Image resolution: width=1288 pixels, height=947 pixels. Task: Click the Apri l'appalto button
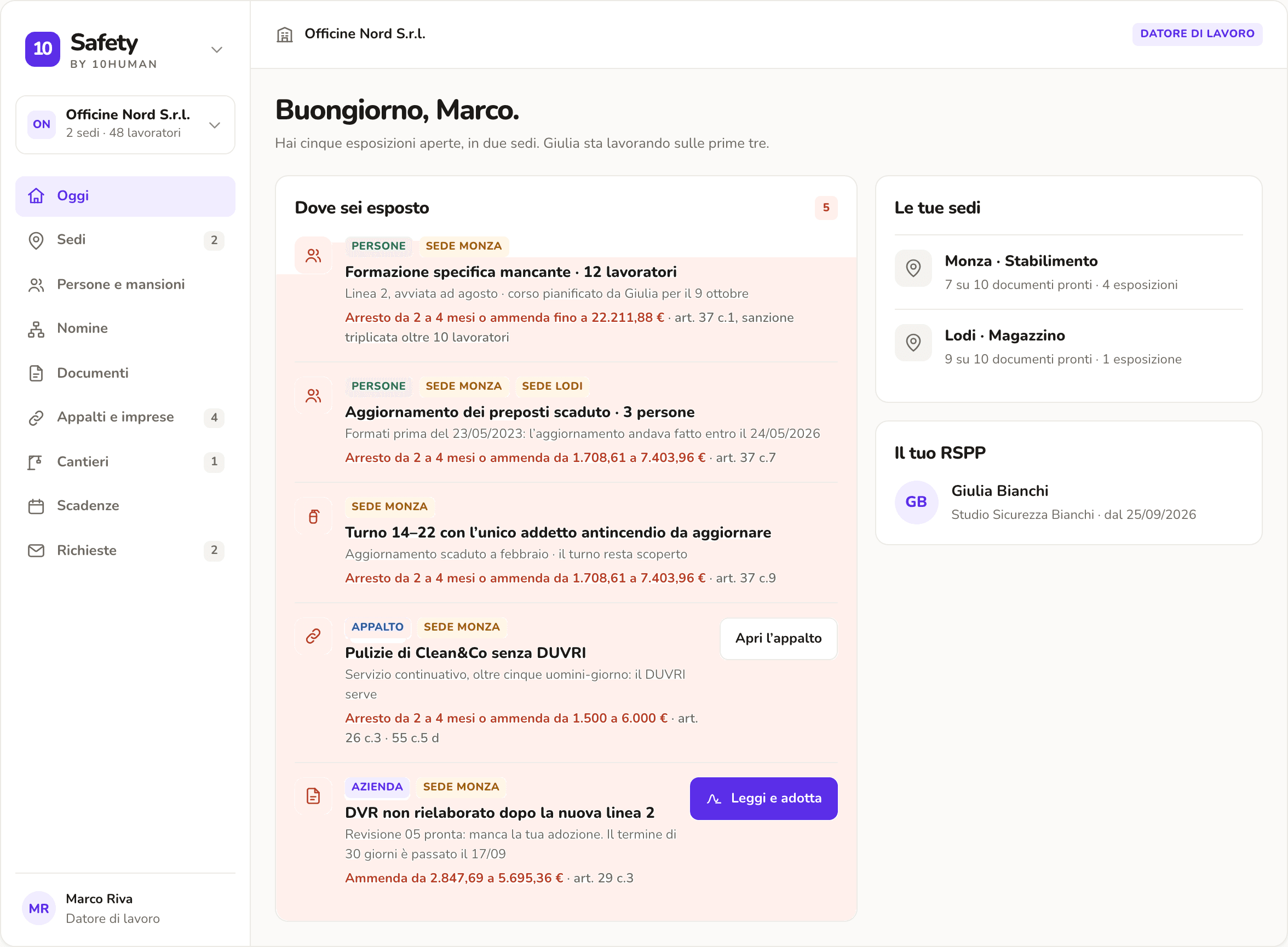[x=778, y=639]
